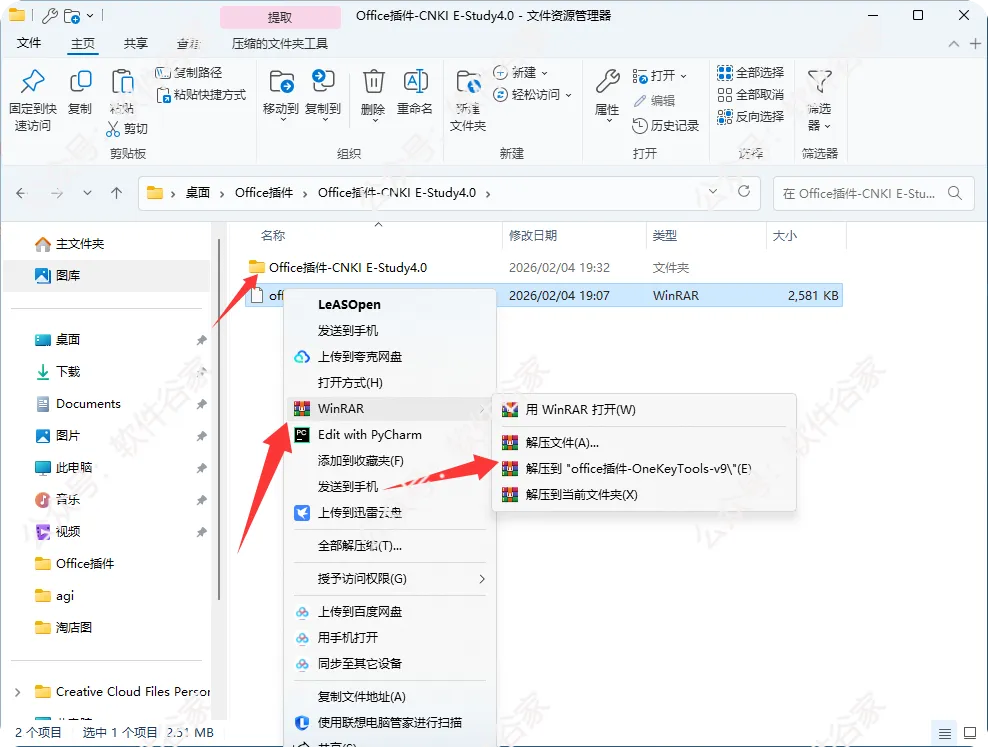988x747 pixels.
Task: Switch to the 共享 ribbon tab
Action: point(135,43)
